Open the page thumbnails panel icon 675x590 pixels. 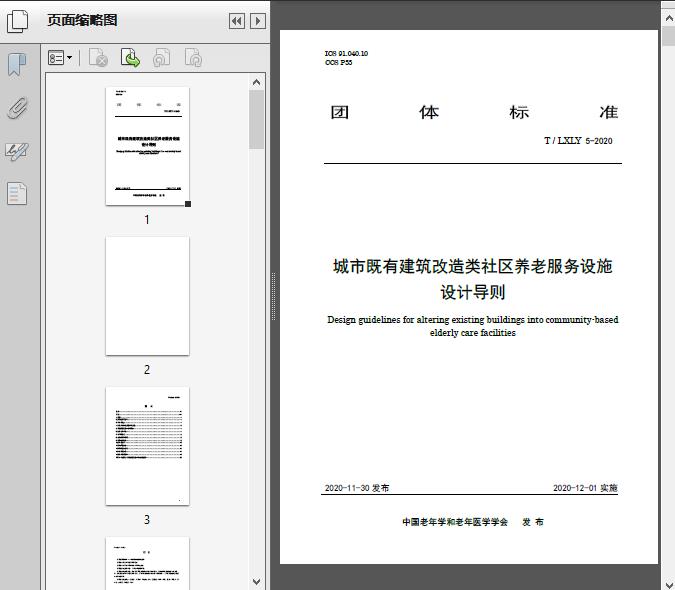coord(18,21)
